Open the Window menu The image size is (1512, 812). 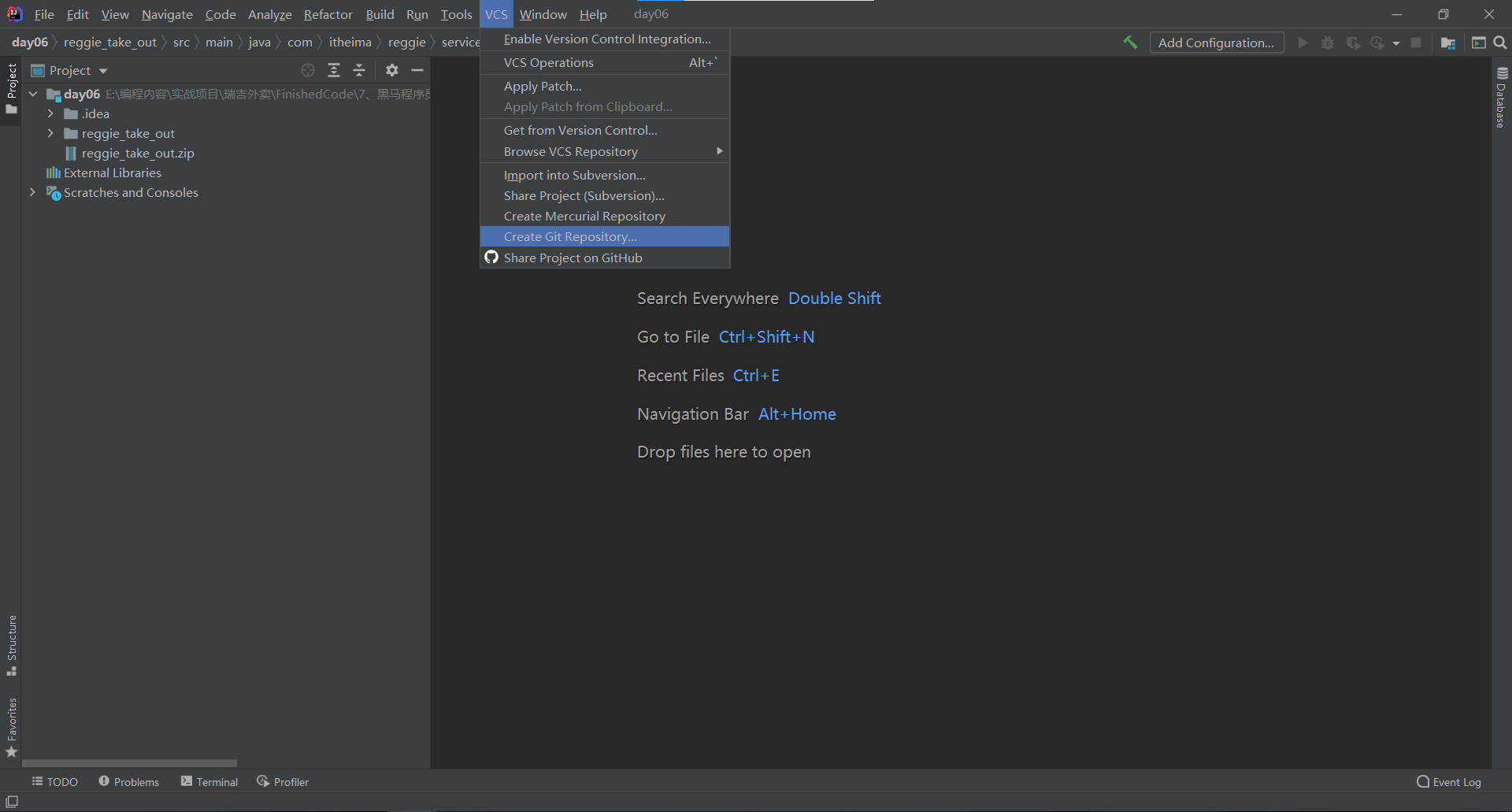[x=543, y=14]
